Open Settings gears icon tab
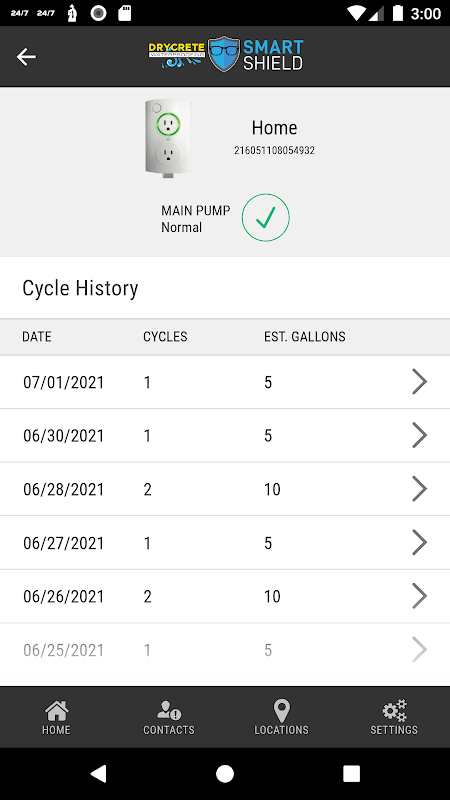The width and height of the screenshot is (450, 800). (394, 717)
